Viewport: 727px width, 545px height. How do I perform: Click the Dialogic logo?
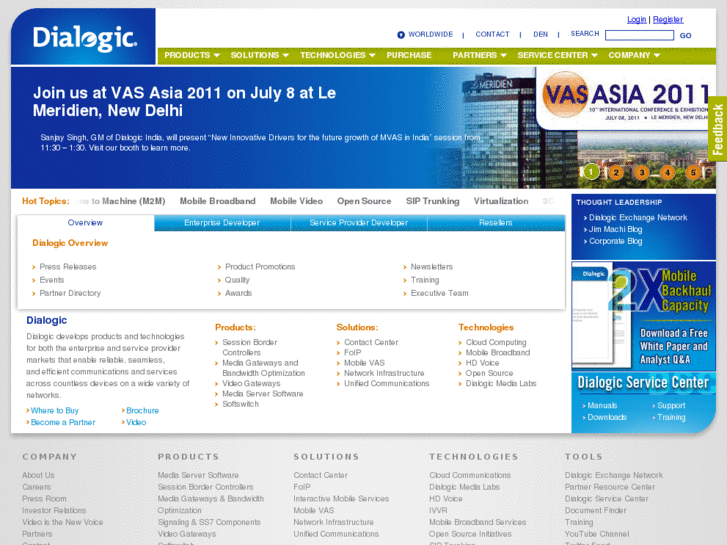(85, 38)
